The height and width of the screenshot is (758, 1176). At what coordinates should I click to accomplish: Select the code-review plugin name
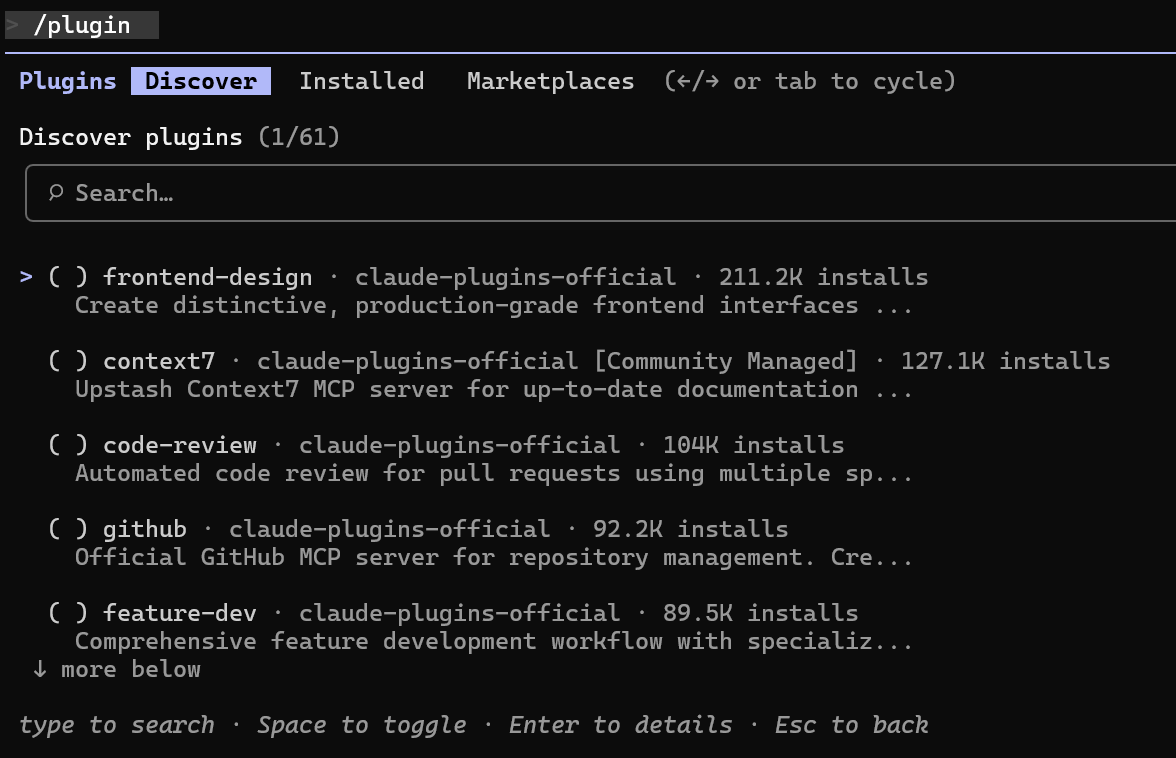coord(180,445)
